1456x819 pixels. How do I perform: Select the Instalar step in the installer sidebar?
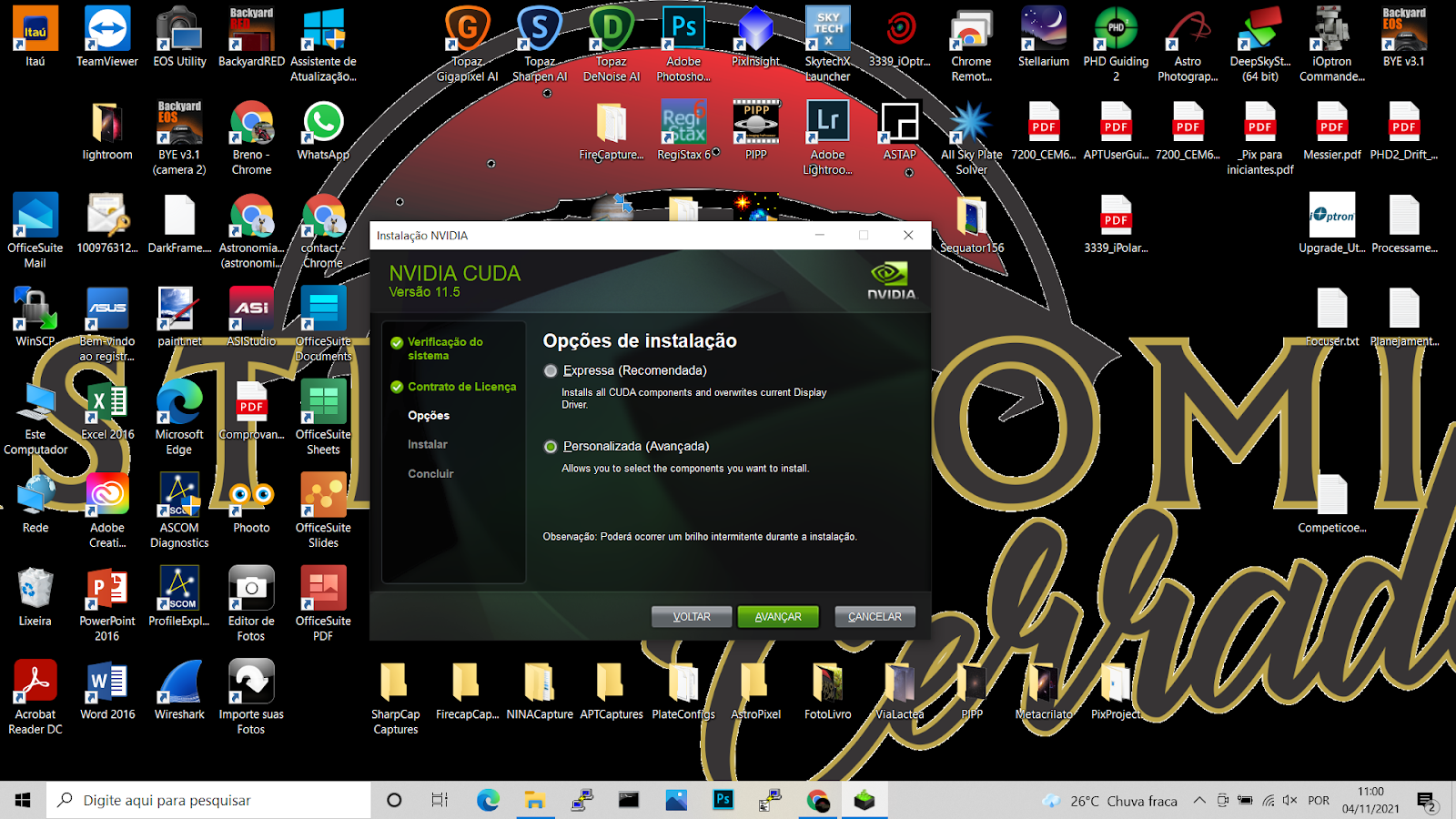click(428, 445)
